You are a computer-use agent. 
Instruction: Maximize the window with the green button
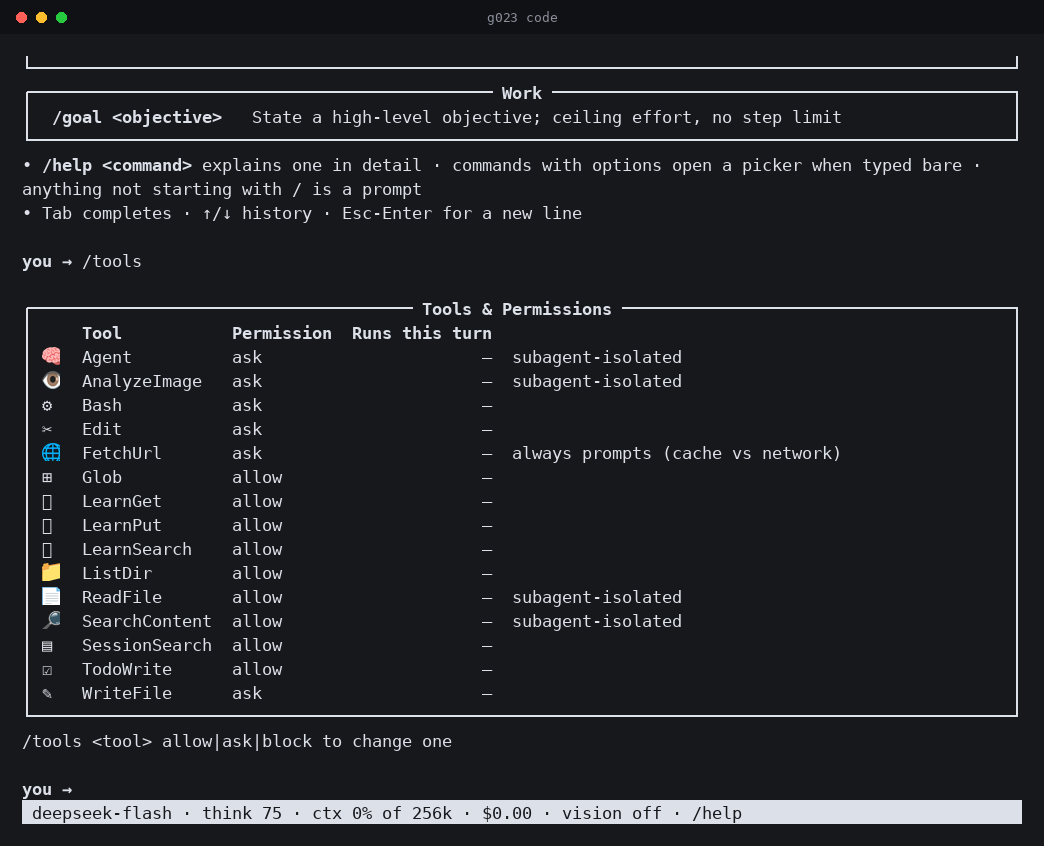pos(61,17)
